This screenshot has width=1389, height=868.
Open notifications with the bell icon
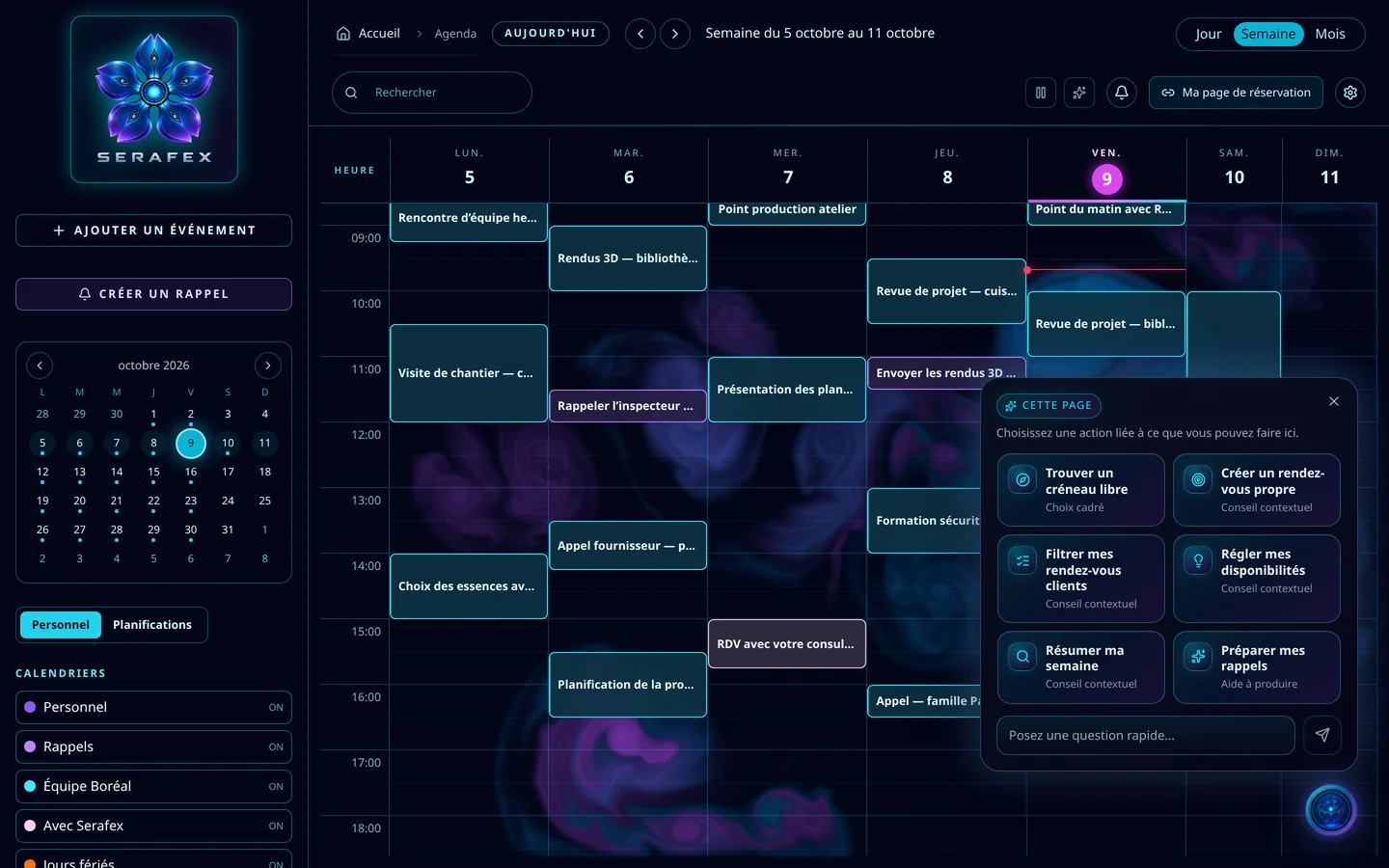(x=1122, y=93)
